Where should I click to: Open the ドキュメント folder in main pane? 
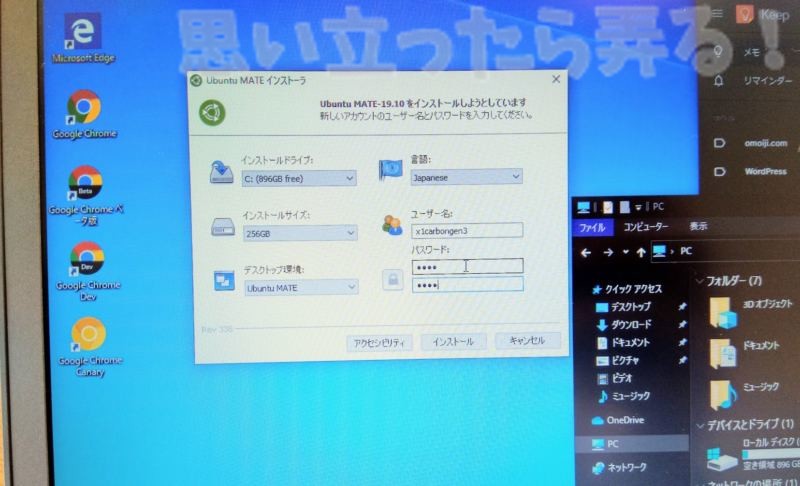pyautogui.click(x=745, y=353)
